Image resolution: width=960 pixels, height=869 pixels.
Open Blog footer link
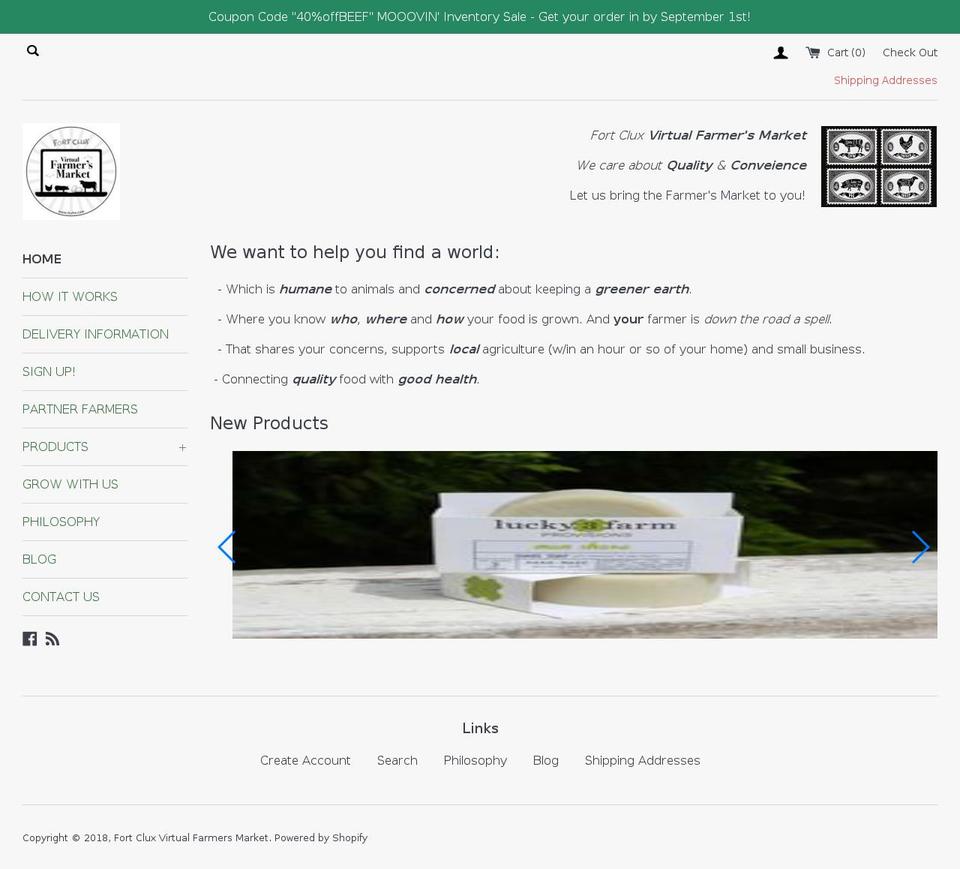pyautogui.click(x=546, y=760)
